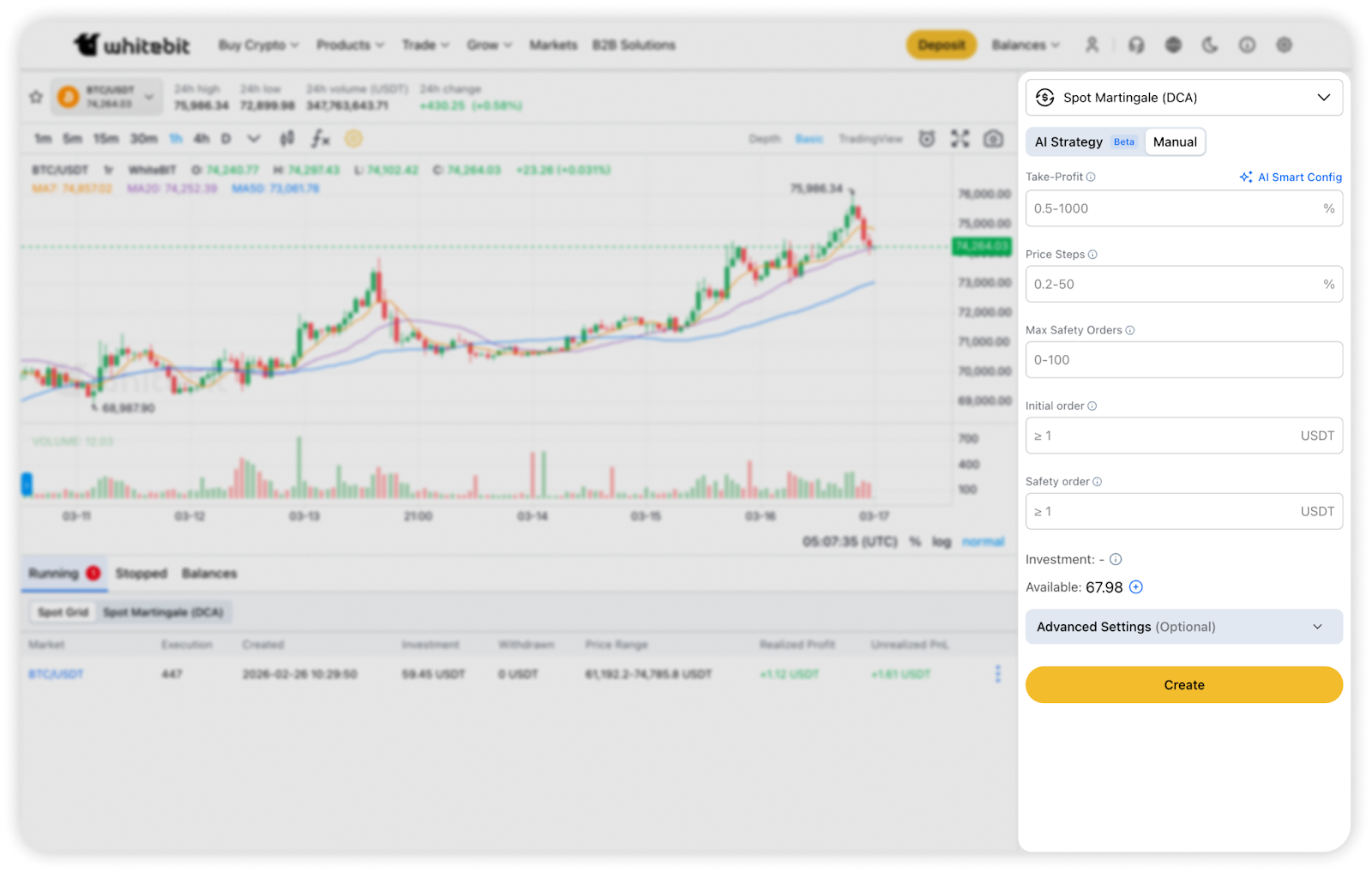Click the chart screenshot camera icon

(993, 139)
